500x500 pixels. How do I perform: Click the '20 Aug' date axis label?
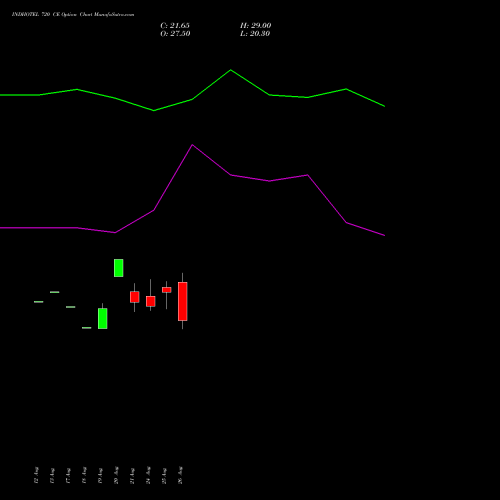[116, 475]
